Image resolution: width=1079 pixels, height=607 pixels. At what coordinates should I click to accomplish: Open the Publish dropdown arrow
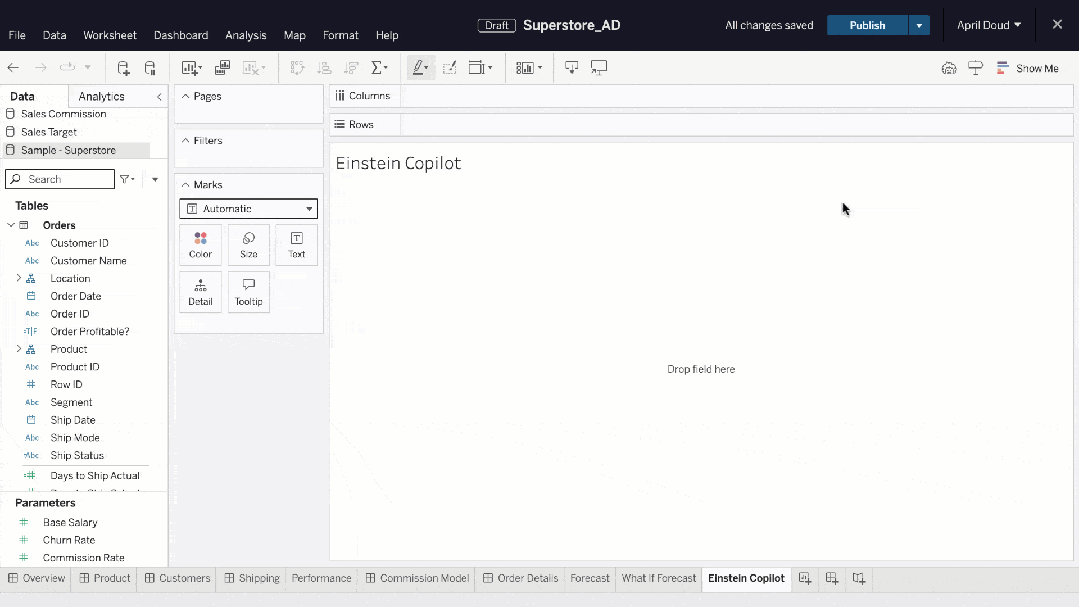[x=919, y=25]
